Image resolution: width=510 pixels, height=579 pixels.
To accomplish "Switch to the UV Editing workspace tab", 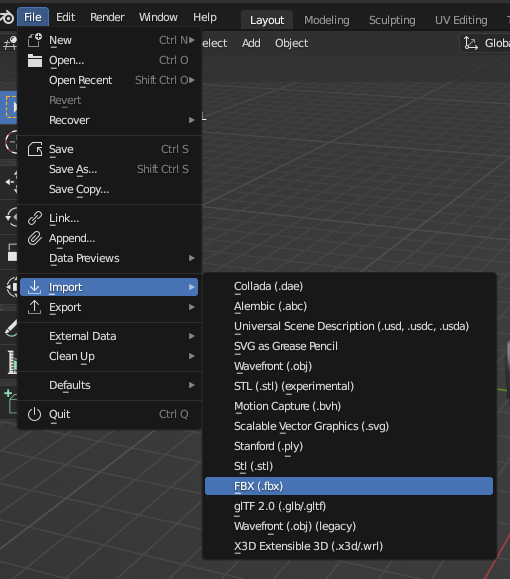I will 461,20.
